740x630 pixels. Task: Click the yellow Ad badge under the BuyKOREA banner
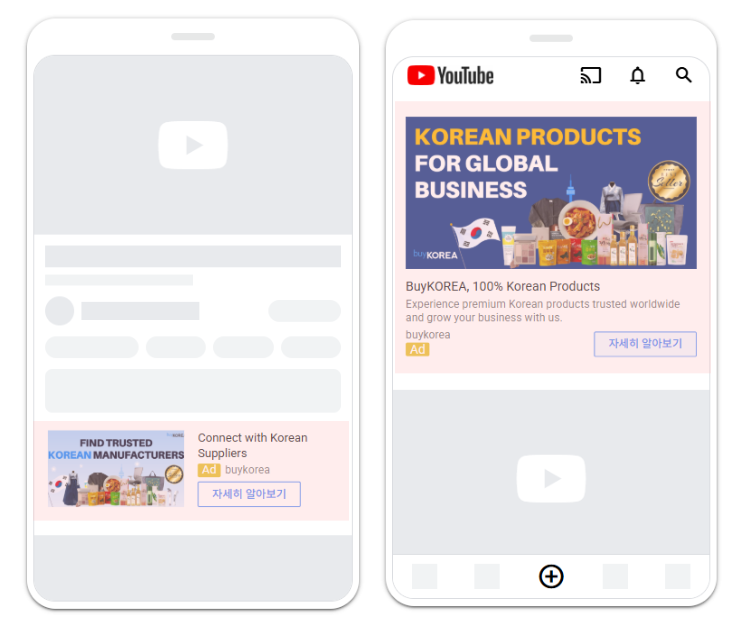417,350
